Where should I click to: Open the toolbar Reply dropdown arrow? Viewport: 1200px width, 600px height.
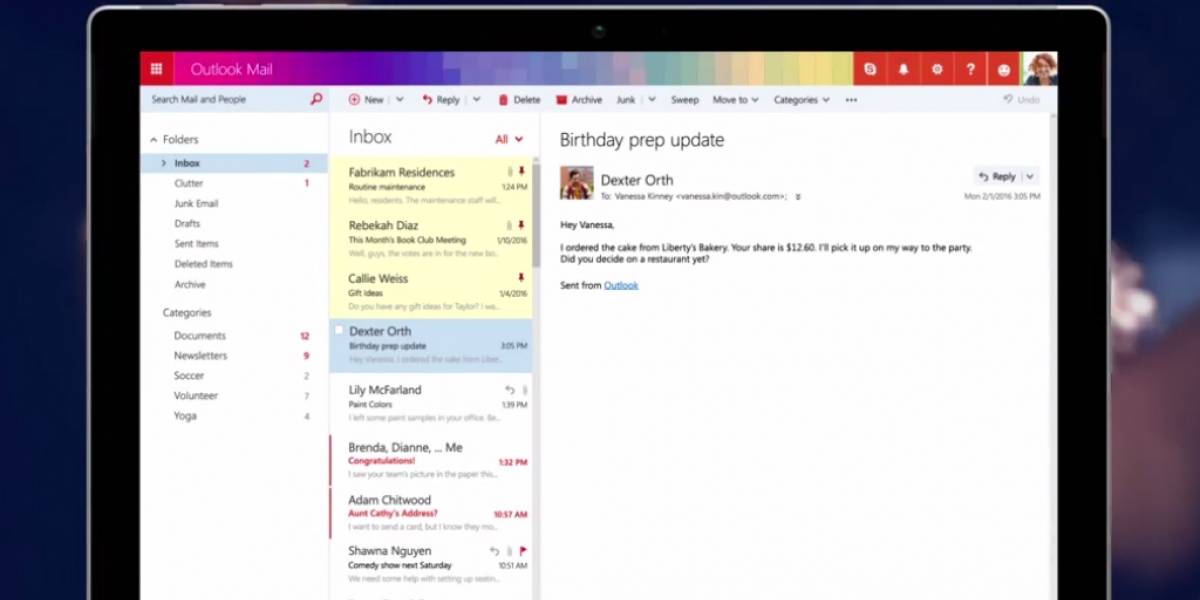pos(476,100)
